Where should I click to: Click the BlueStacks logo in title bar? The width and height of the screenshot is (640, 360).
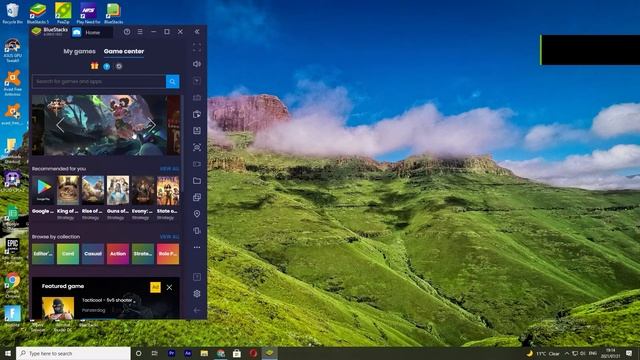[x=37, y=32]
